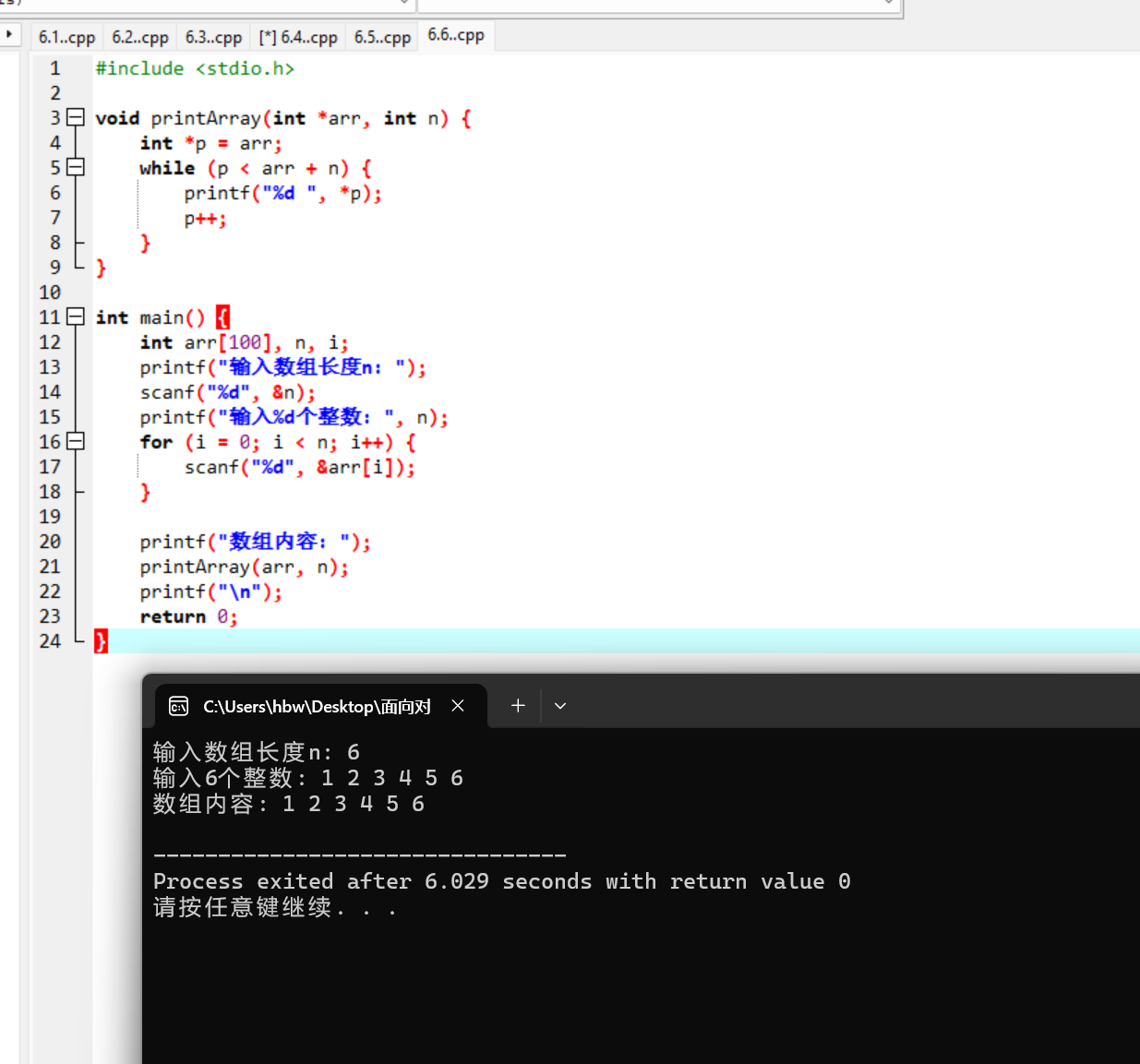Screen dimensions: 1140x1064
Task: Select the active 6.6..cpp tab
Action: point(456,35)
